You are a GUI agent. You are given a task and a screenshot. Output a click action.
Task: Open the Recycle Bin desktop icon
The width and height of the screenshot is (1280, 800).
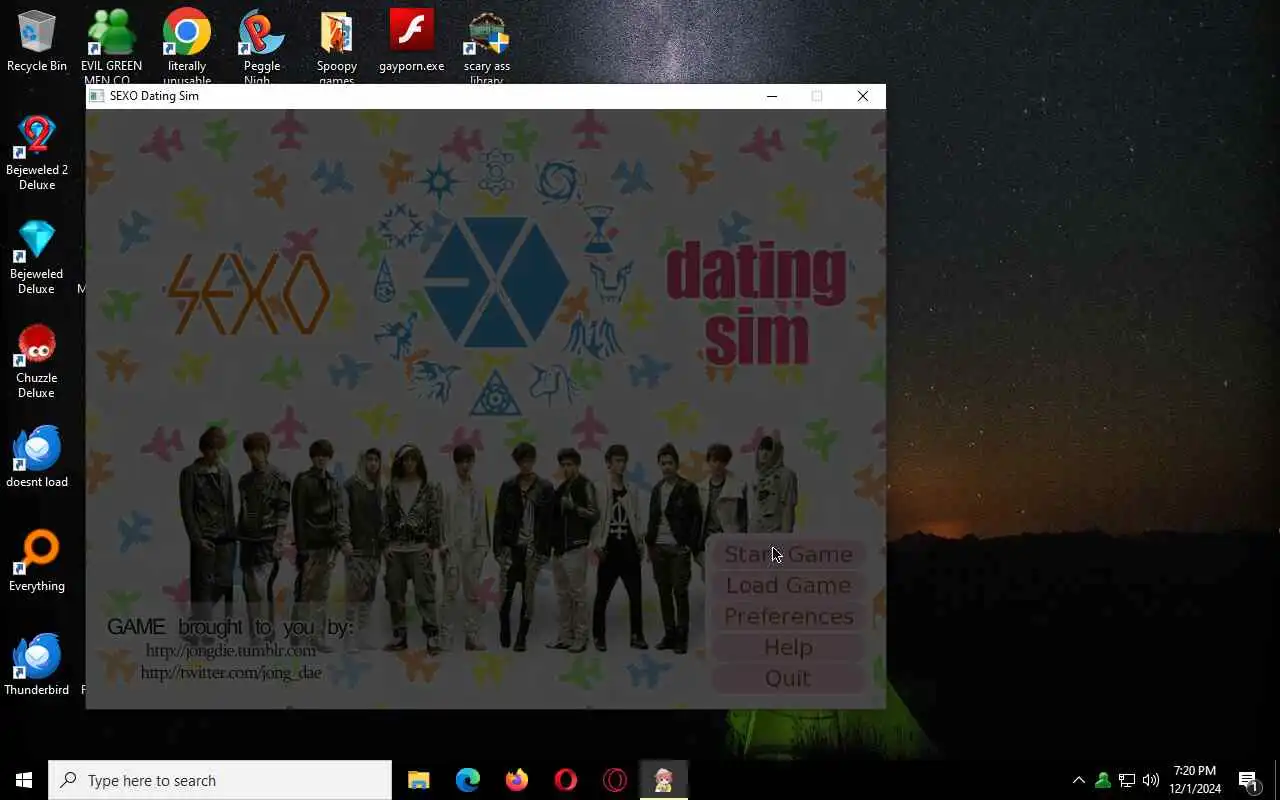coord(37,42)
